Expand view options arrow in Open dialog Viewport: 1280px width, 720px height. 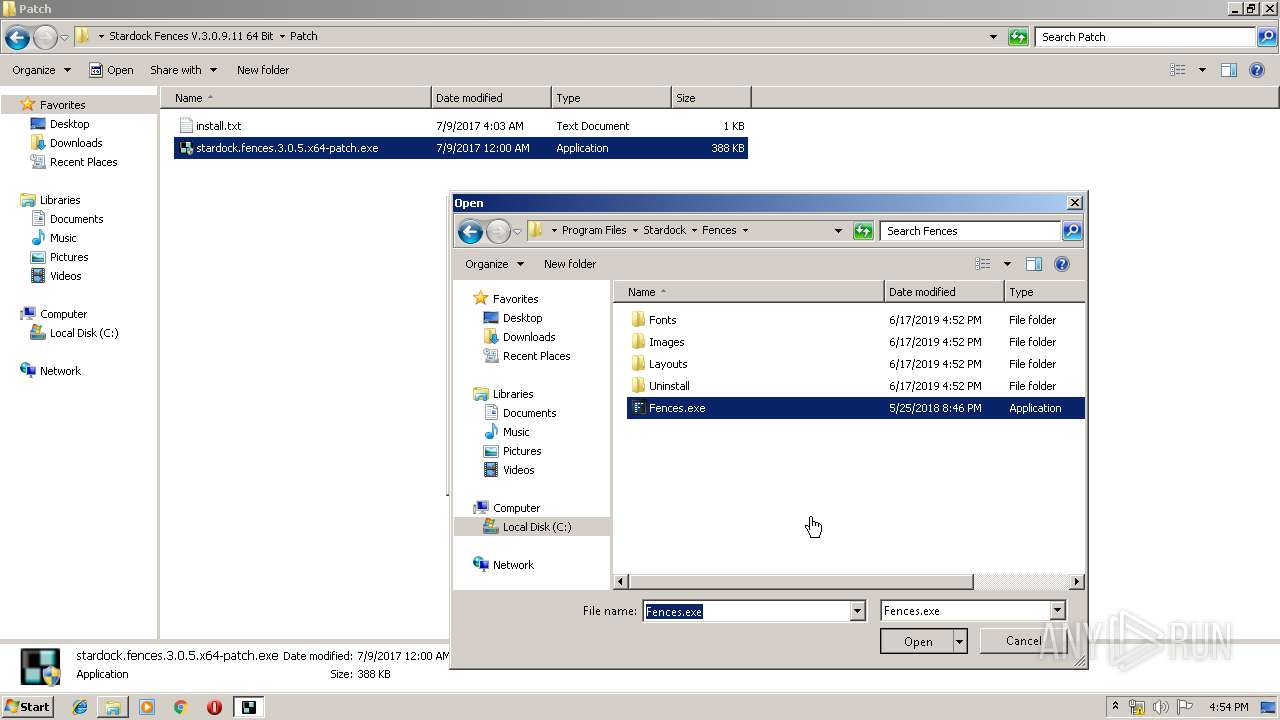(1007, 264)
